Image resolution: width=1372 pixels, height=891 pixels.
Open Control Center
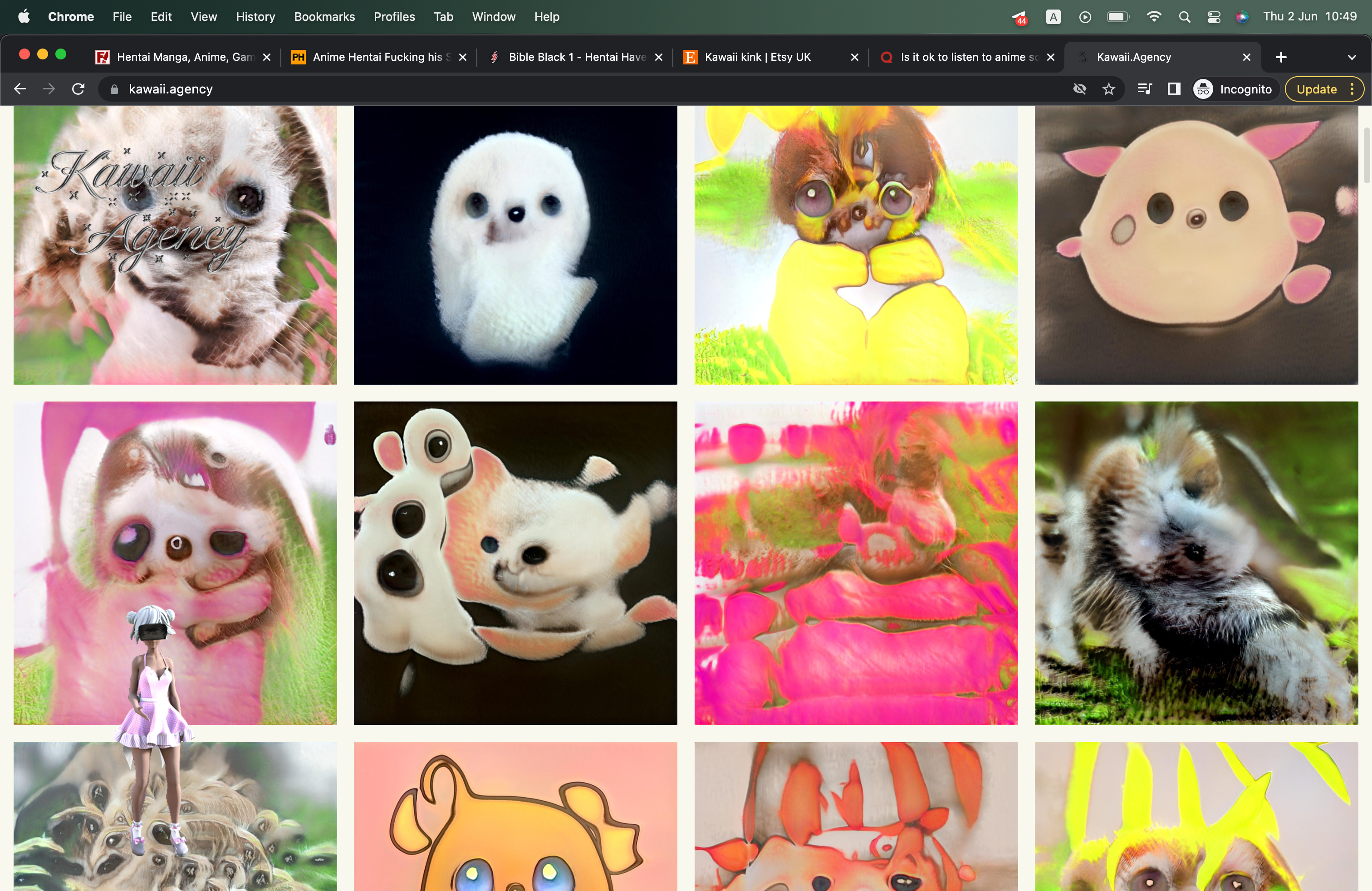tap(1214, 17)
